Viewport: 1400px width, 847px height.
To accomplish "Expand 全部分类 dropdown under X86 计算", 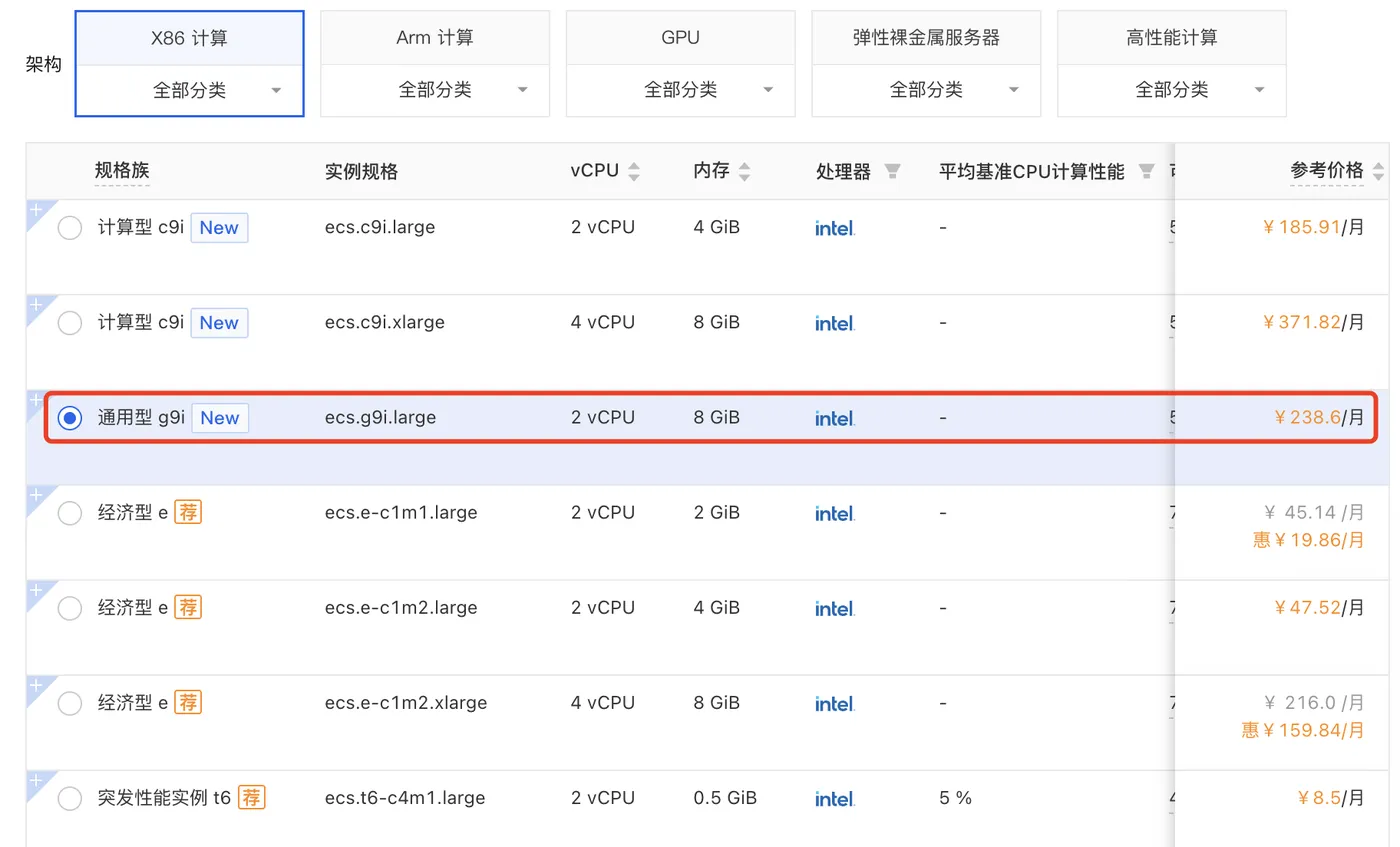I will tap(190, 91).
